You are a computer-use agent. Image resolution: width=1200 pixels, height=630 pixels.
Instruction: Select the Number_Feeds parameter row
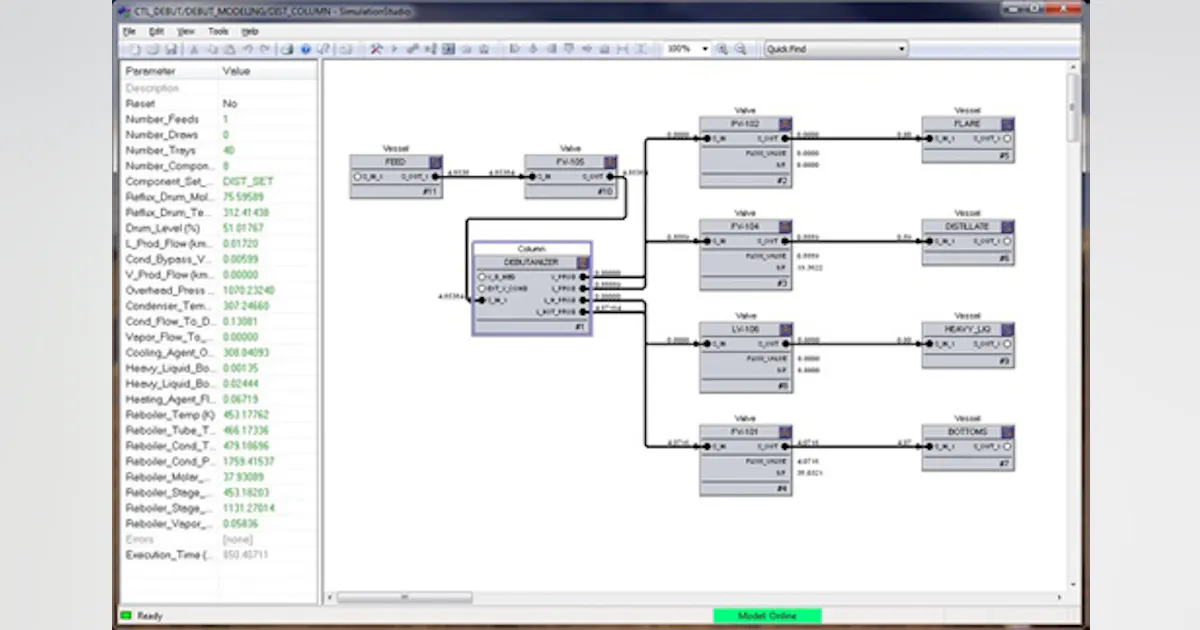(218, 119)
